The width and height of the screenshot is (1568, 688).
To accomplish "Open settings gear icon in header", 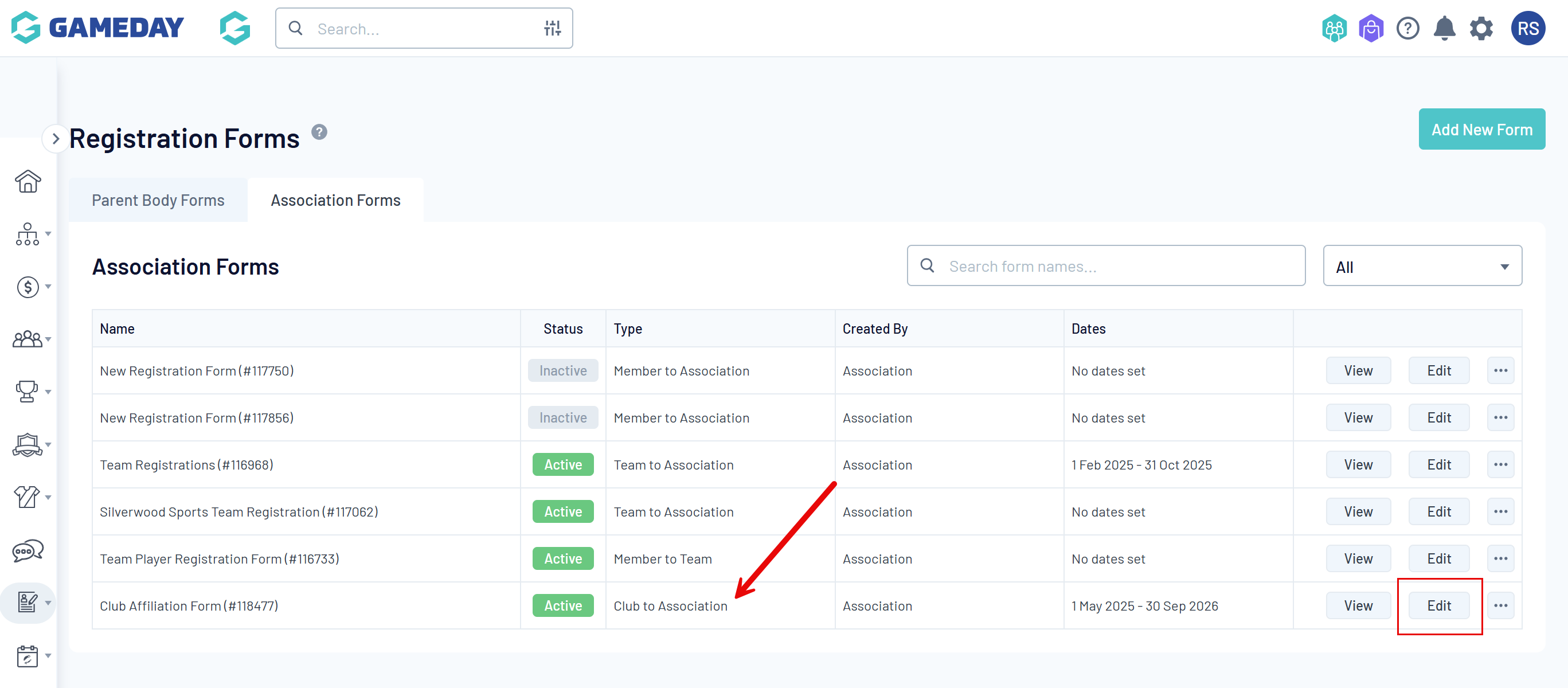I will (x=1481, y=29).
